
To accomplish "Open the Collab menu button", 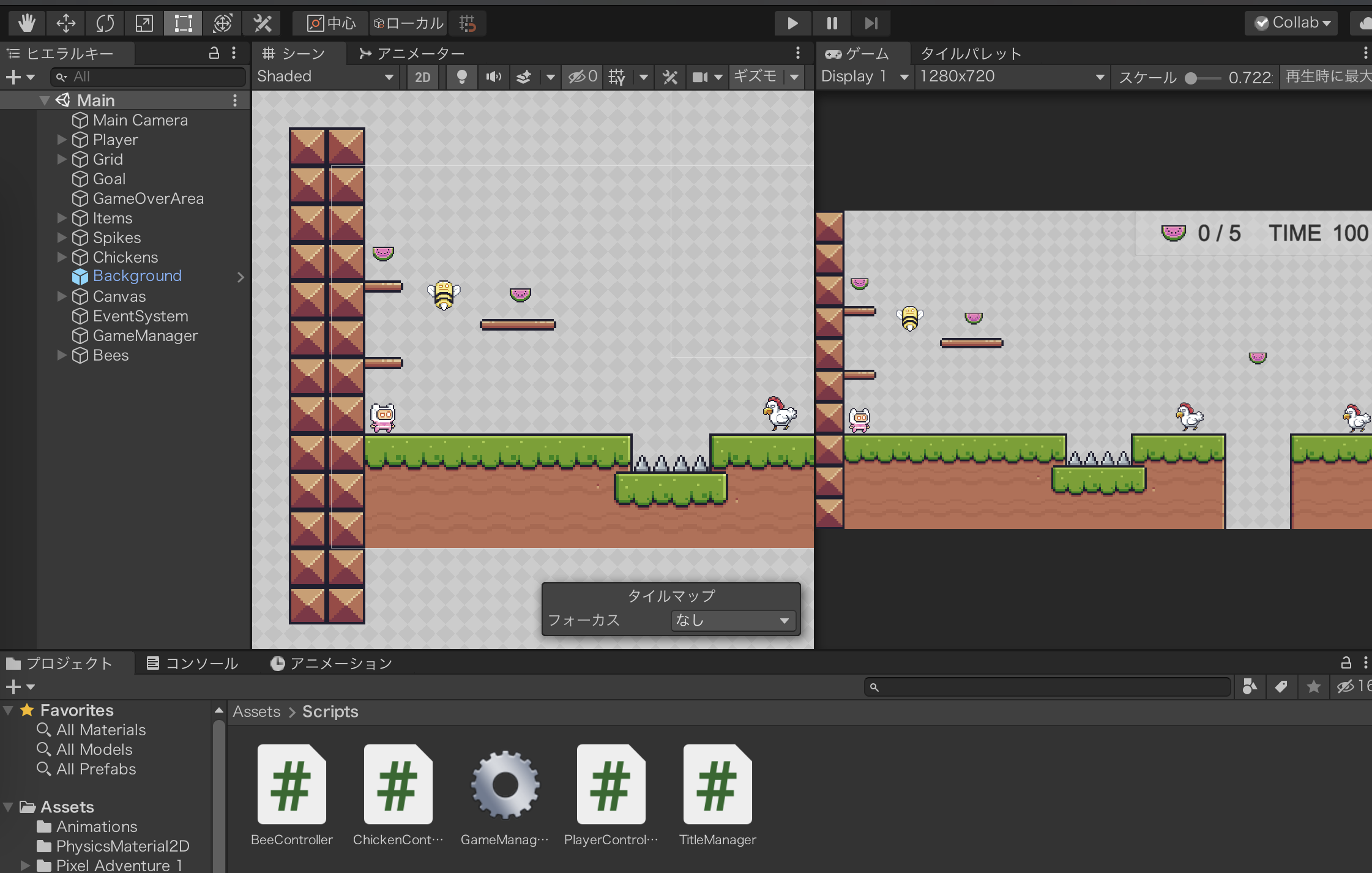I will coord(1292,23).
